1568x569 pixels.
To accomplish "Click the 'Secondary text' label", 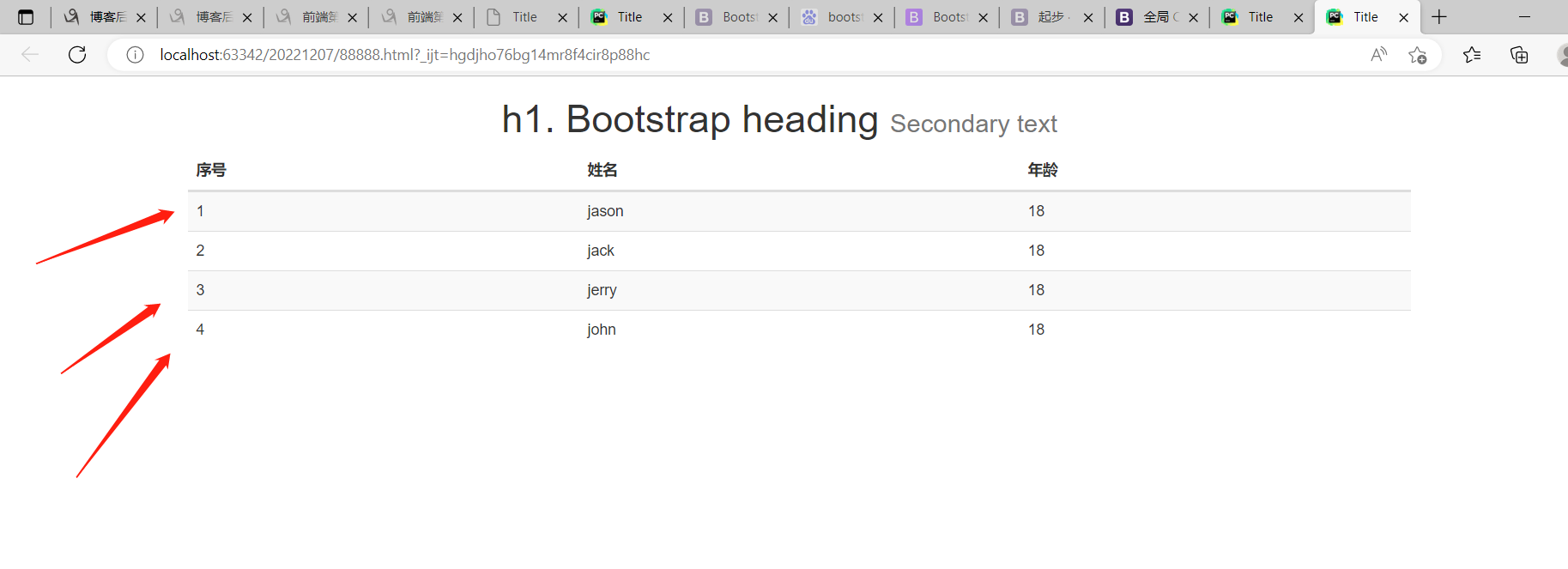I will pyautogui.click(x=973, y=124).
